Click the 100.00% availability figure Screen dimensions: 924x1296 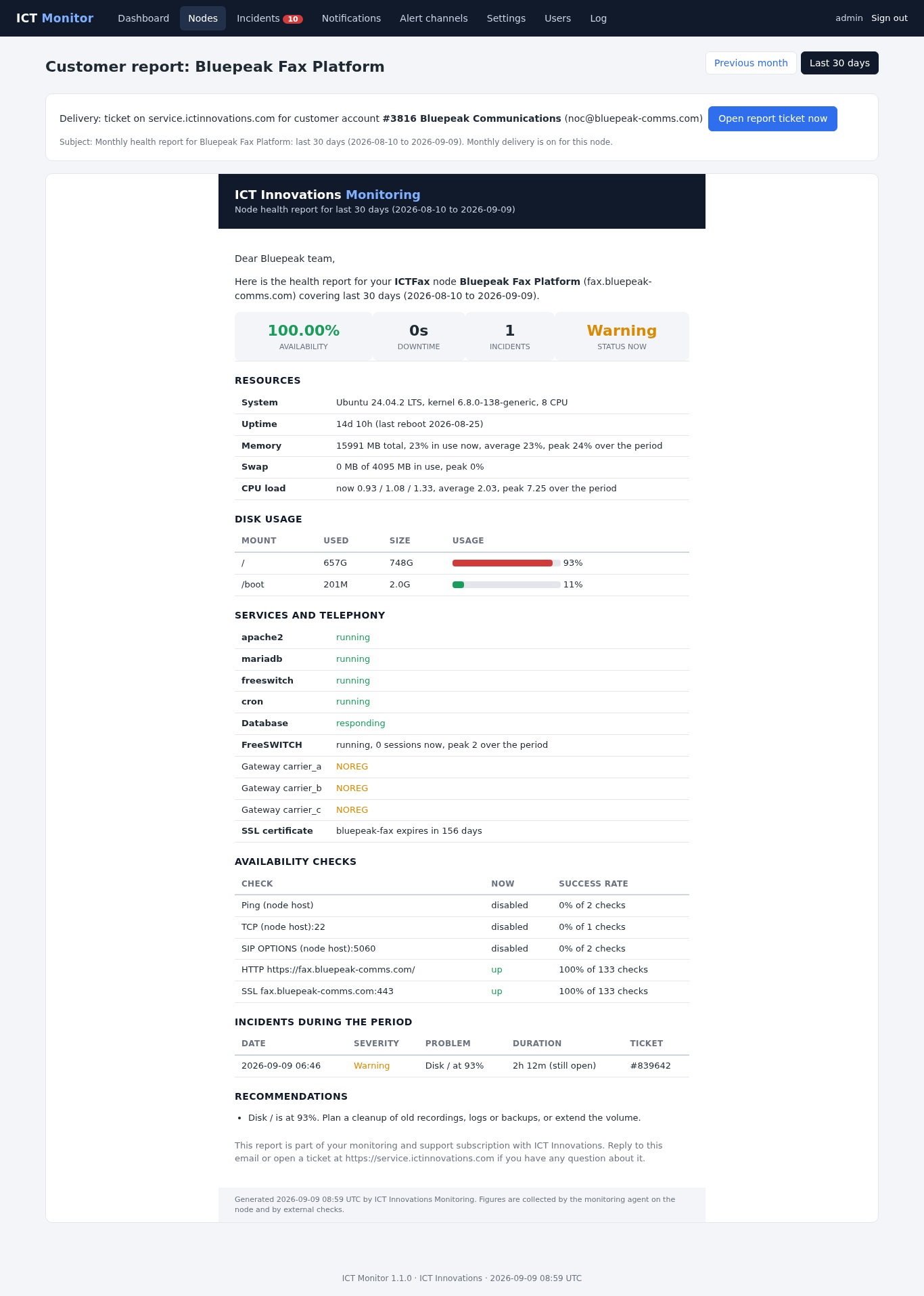click(x=304, y=330)
